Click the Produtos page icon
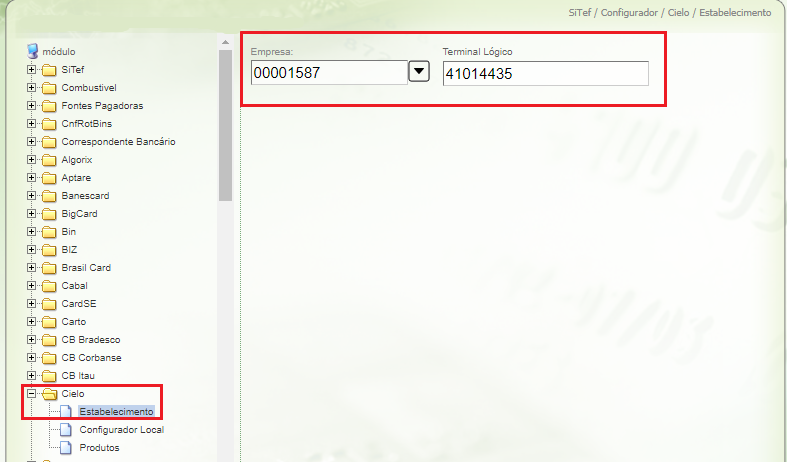 (66, 447)
